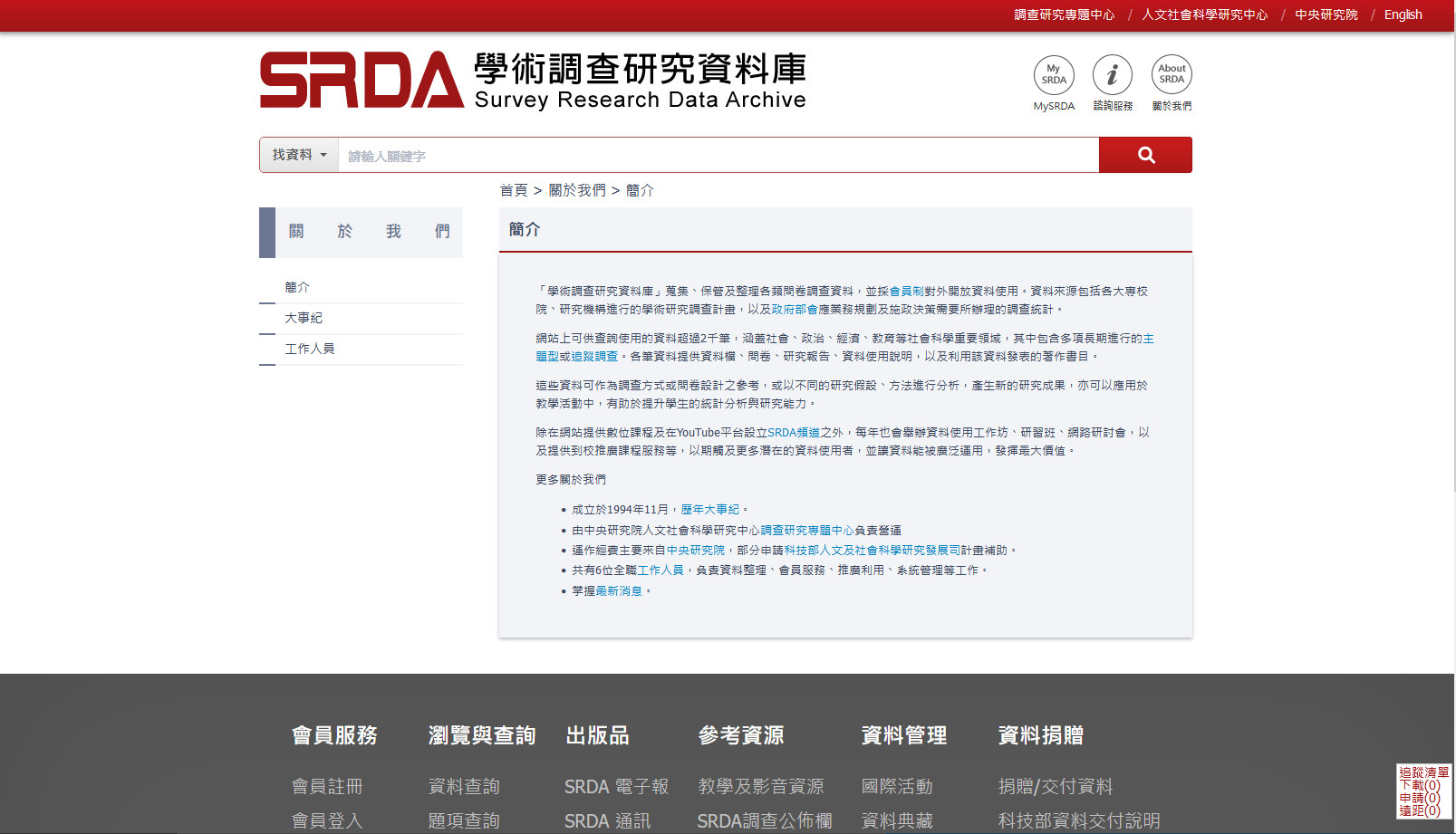Viewport: 1456px width, 834px height.
Task: Open the About SRDA icon
Action: pos(1172,82)
